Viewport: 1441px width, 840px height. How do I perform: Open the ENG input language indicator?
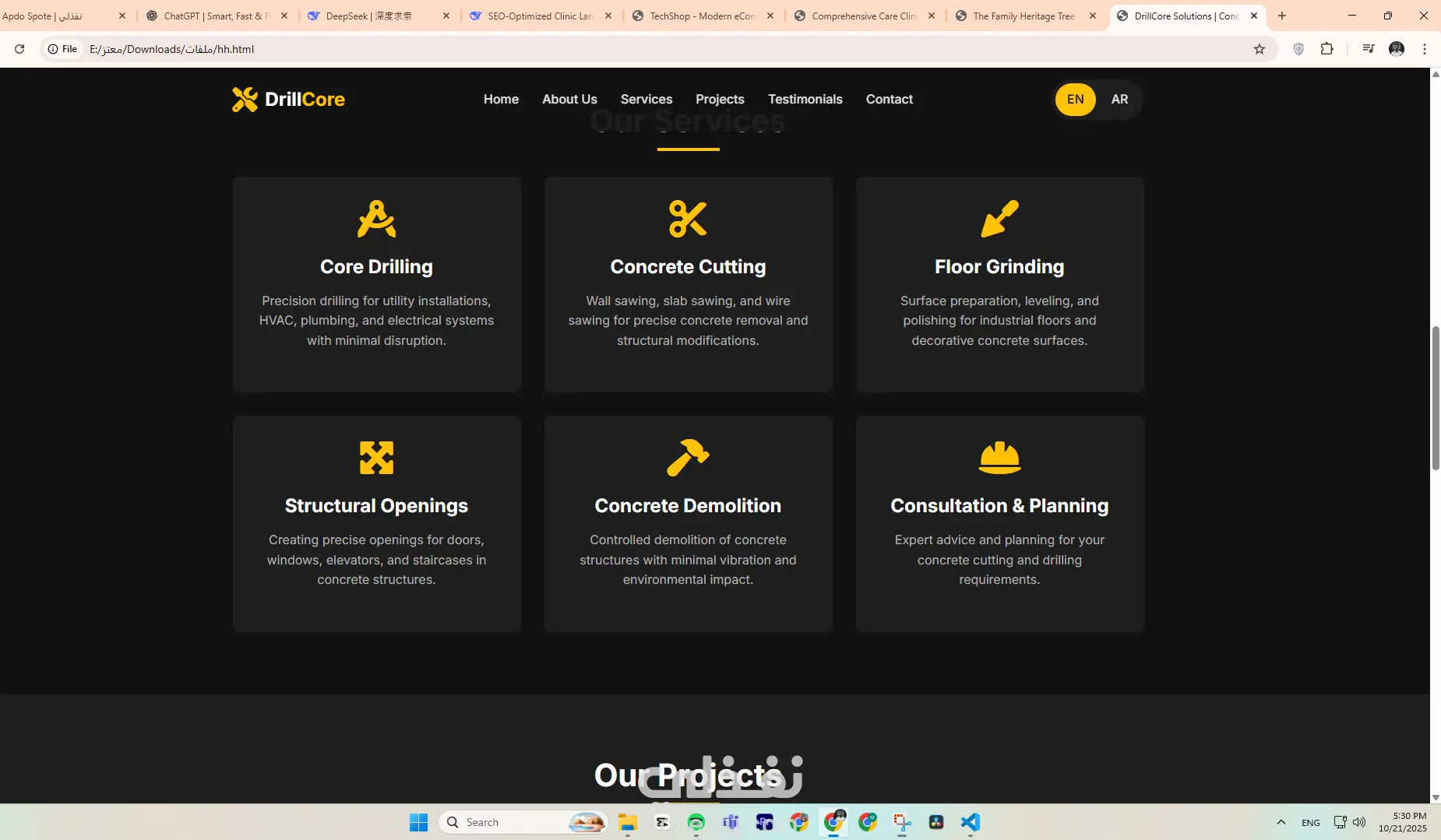1311,823
